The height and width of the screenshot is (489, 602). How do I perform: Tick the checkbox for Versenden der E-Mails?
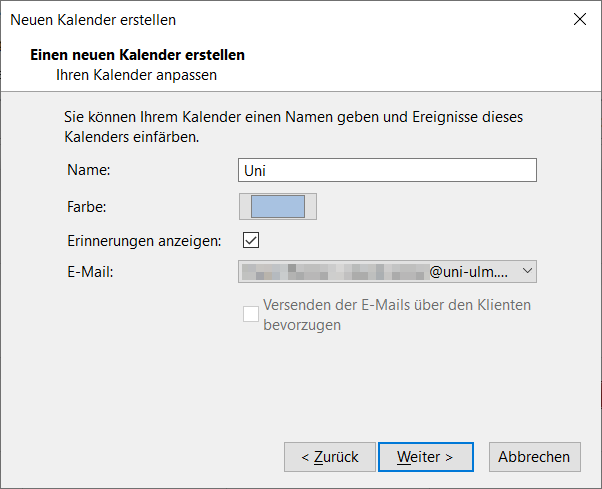point(251,314)
